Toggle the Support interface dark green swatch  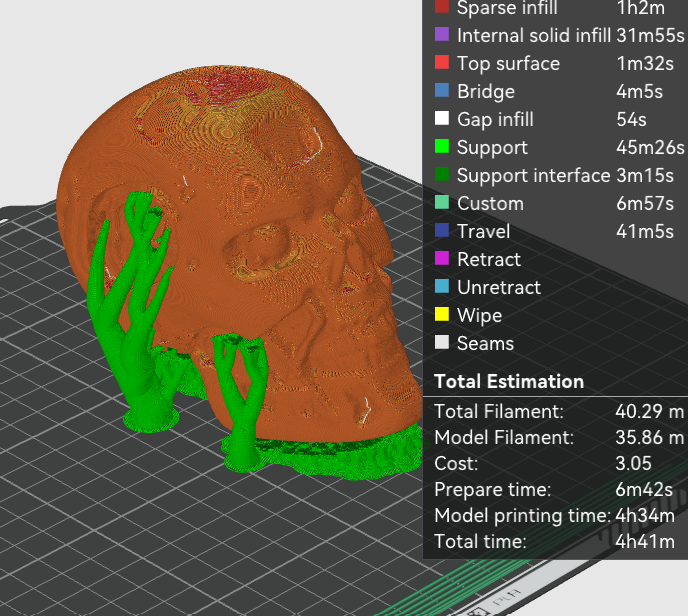(x=442, y=174)
